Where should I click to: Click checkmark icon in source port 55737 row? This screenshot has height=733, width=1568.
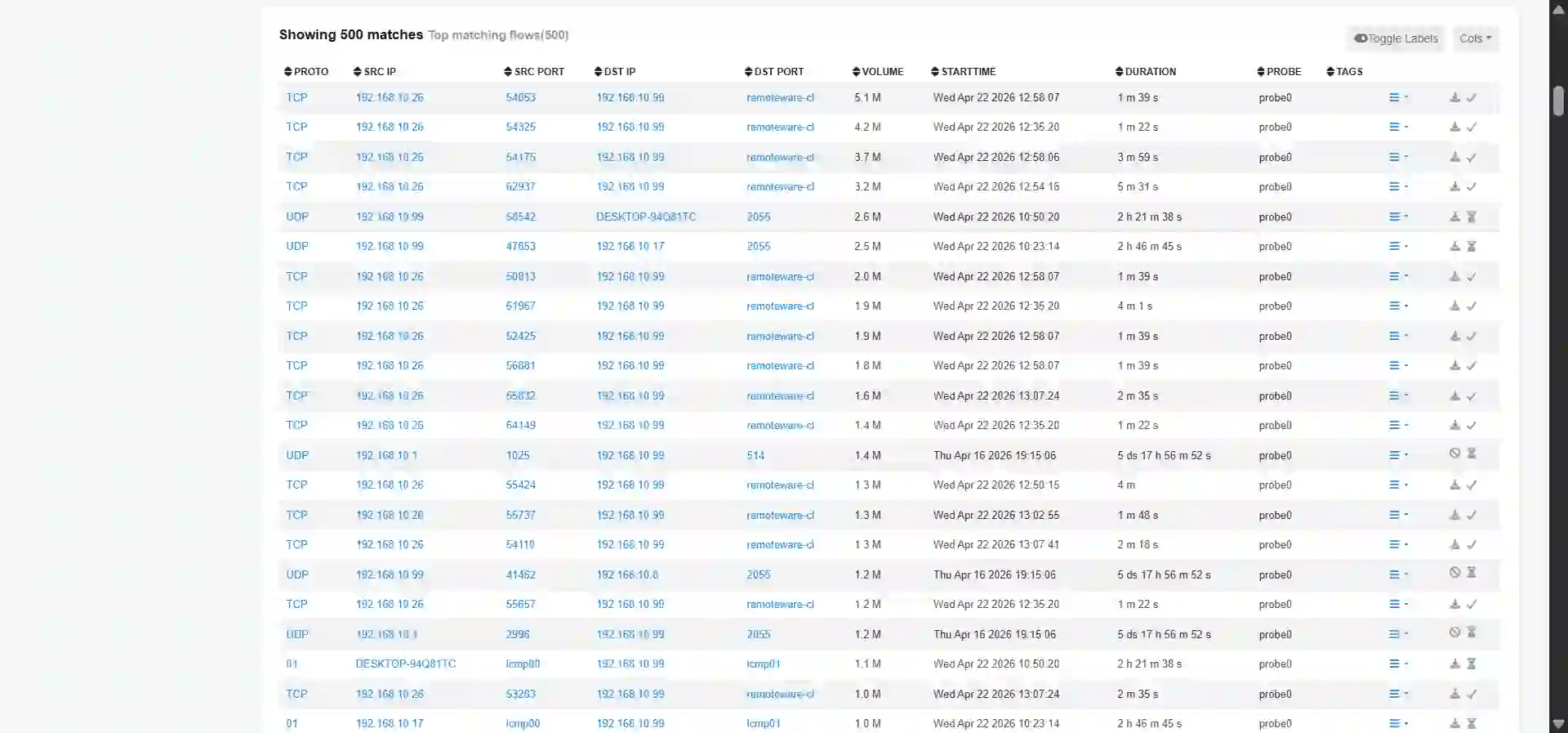click(x=1472, y=515)
